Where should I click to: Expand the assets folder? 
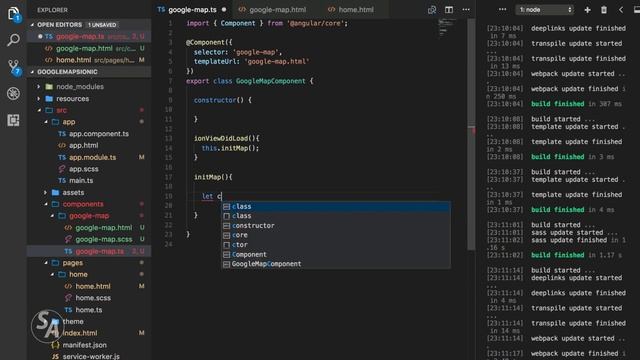pos(46,192)
